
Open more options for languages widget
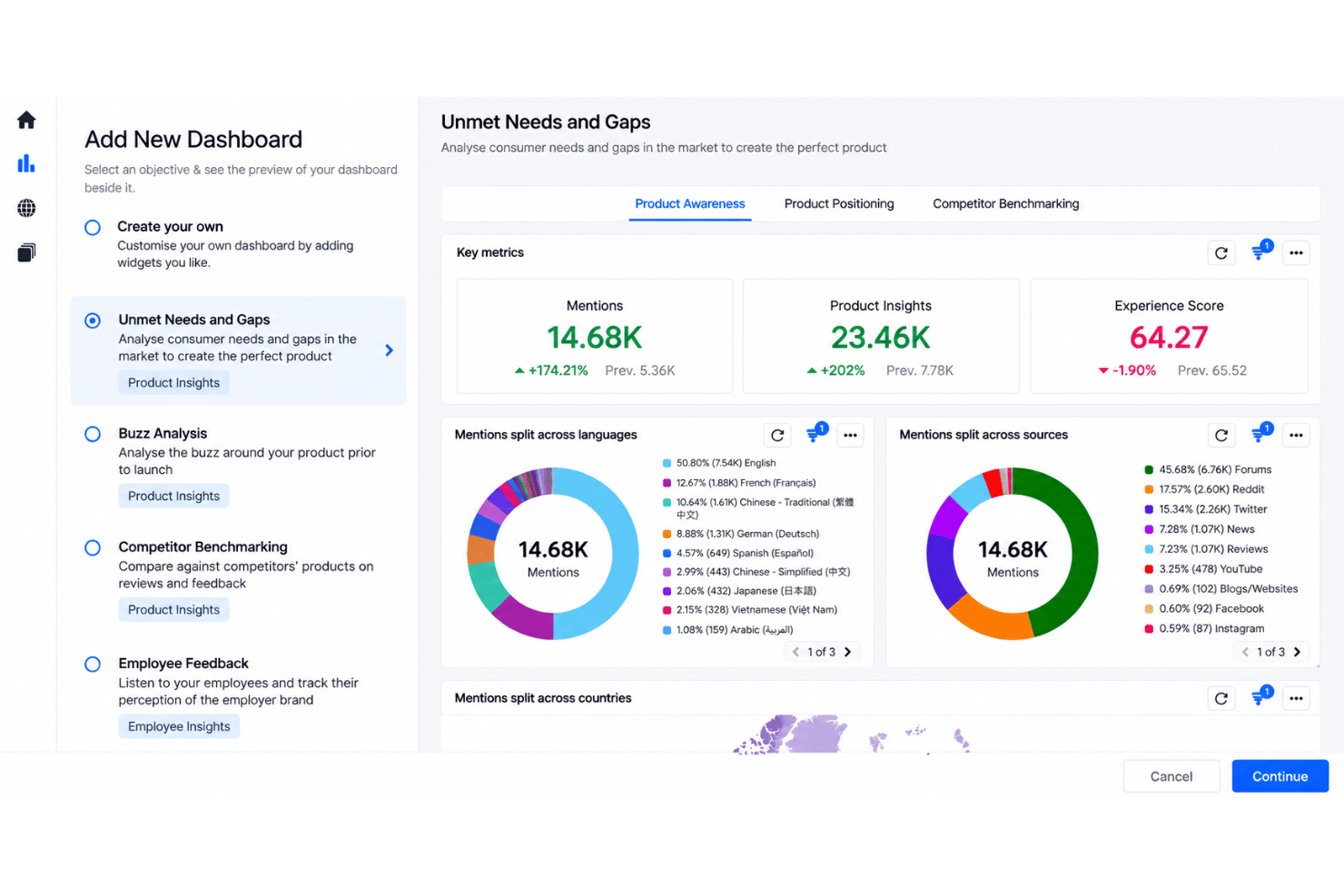(x=850, y=436)
